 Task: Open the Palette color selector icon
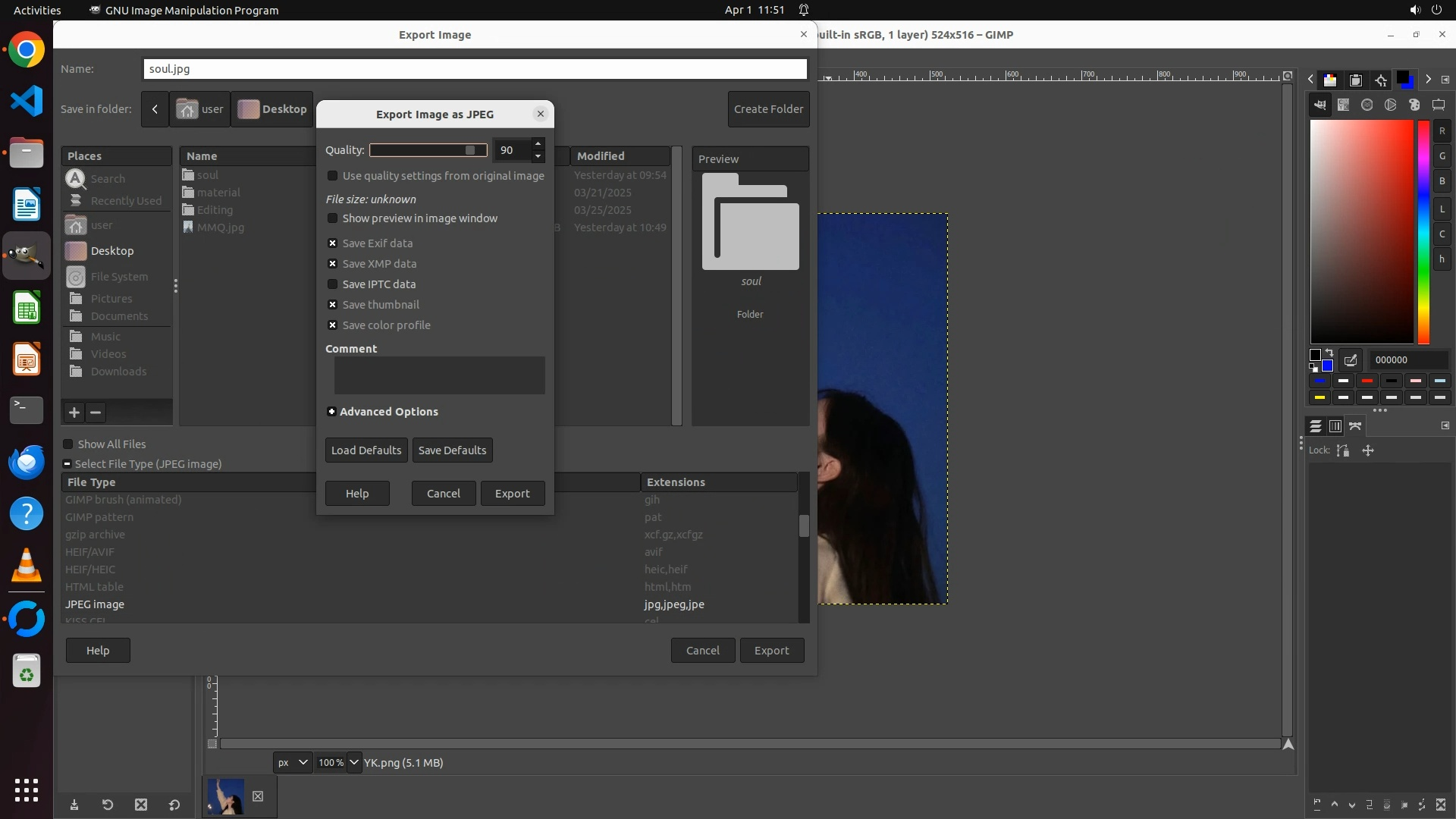tap(1414, 105)
